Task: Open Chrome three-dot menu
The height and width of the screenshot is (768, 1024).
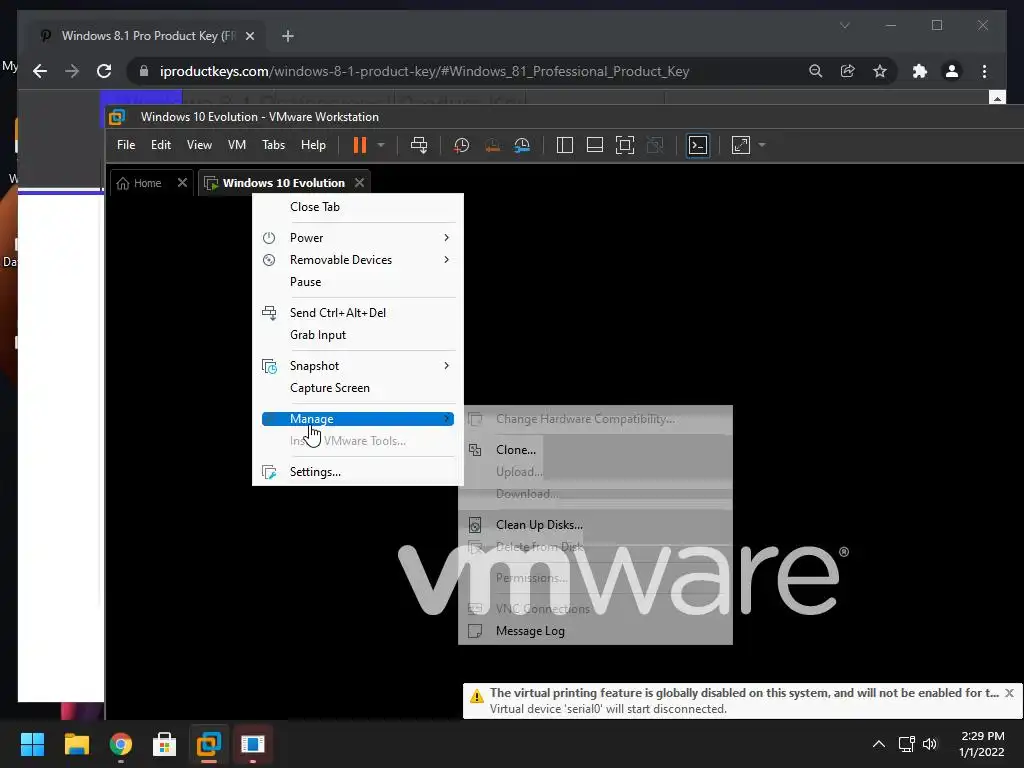Action: (x=984, y=71)
